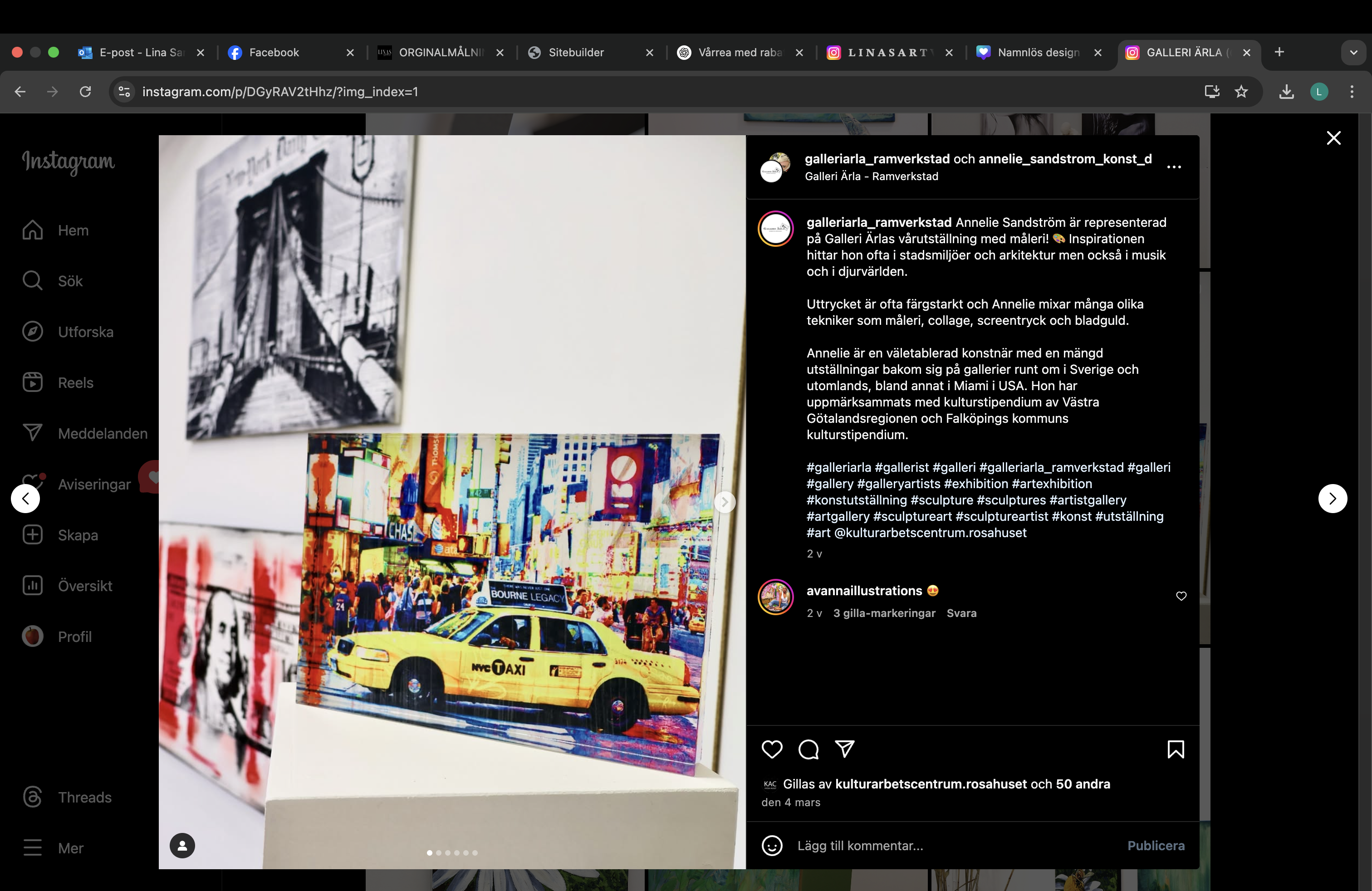Image resolution: width=1372 pixels, height=891 pixels.
Task: Open the post's more options menu
Action: coord(1174,167)
